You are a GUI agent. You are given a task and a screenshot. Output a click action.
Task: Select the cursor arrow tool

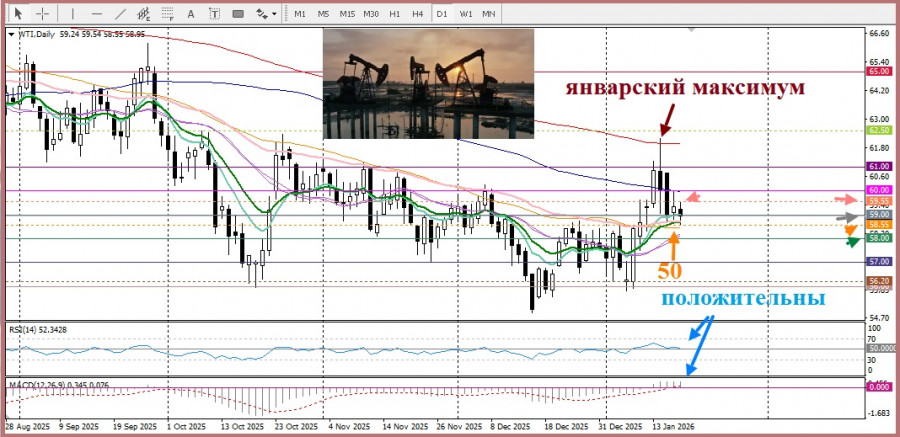coord(18,13)
